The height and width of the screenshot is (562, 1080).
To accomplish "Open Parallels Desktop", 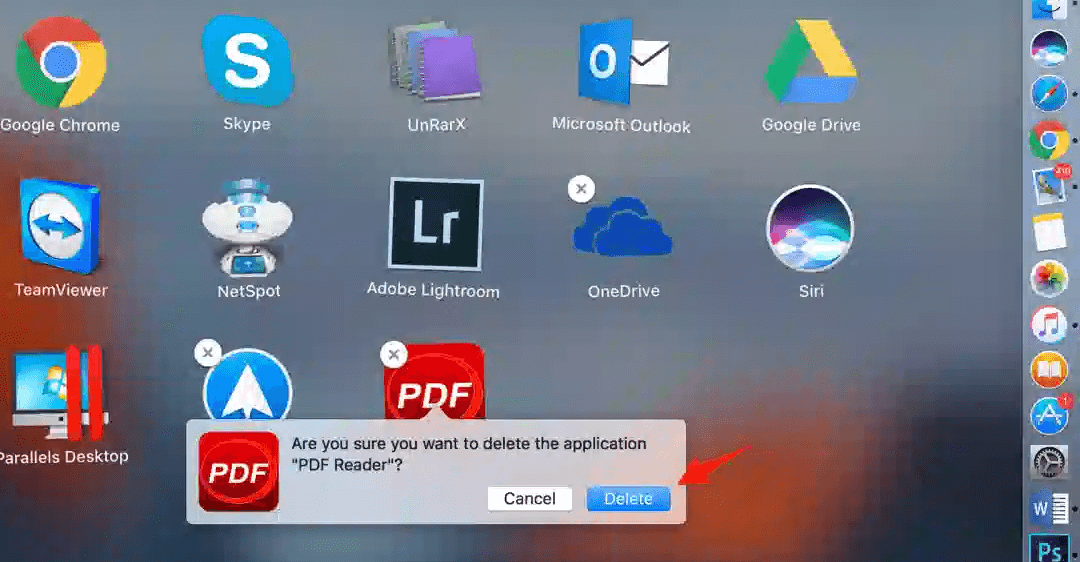I will pyautogui.click(x=61, y=393).
